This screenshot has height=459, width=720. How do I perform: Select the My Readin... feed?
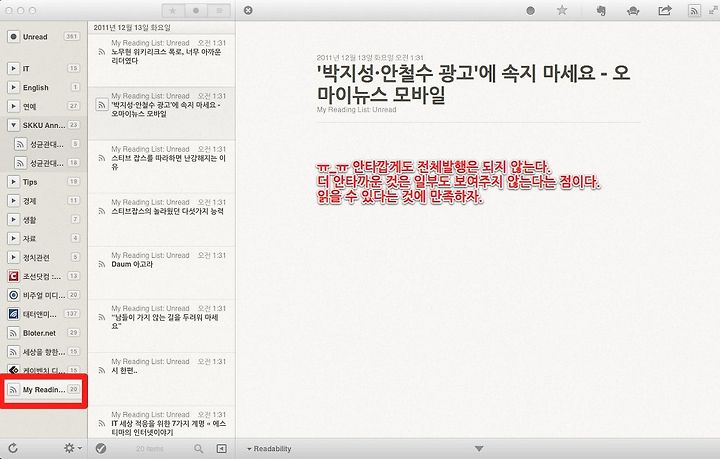coord(43,390)
